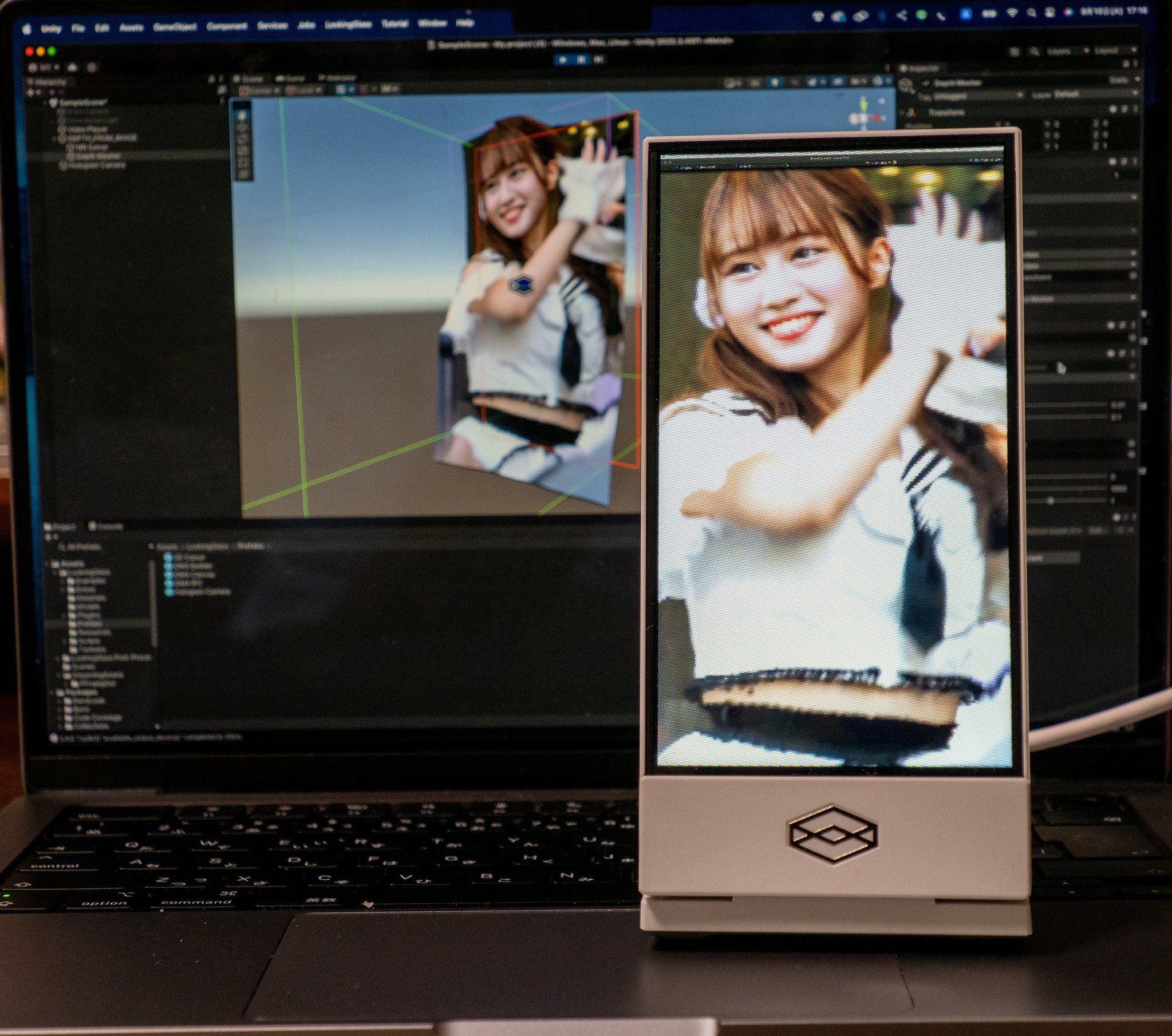Click the Pause button in Unity toolbar
Image resolution: width=1172 pixels, height=1036 pixels.
[x=581, y=59]
